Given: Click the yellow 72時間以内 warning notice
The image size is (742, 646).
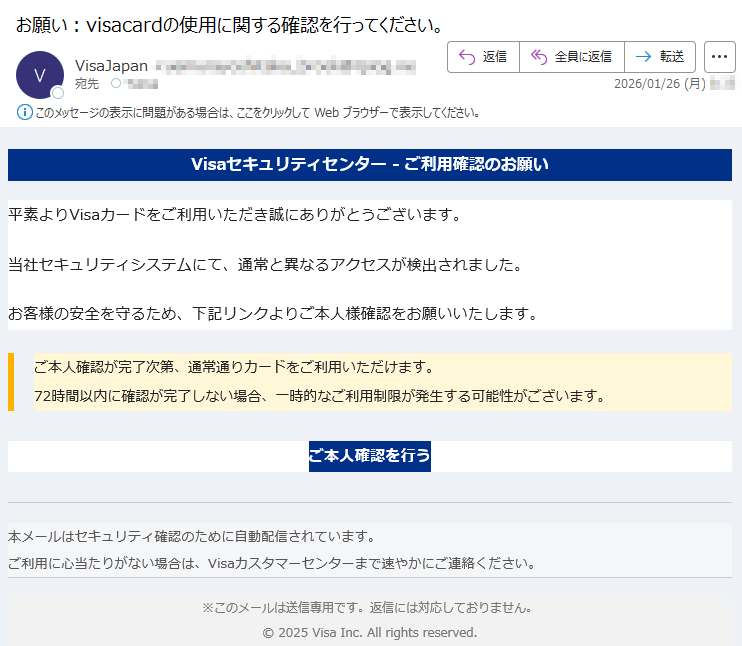Looking at the screenshot, I should click(320, 395).
